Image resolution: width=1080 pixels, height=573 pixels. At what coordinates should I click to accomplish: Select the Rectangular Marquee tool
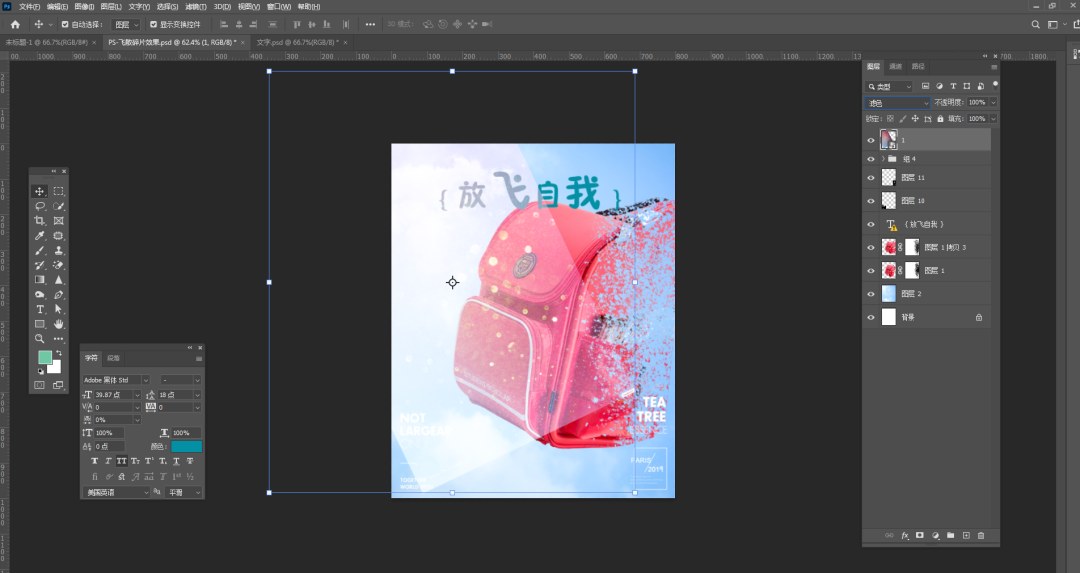click(59, 191)
